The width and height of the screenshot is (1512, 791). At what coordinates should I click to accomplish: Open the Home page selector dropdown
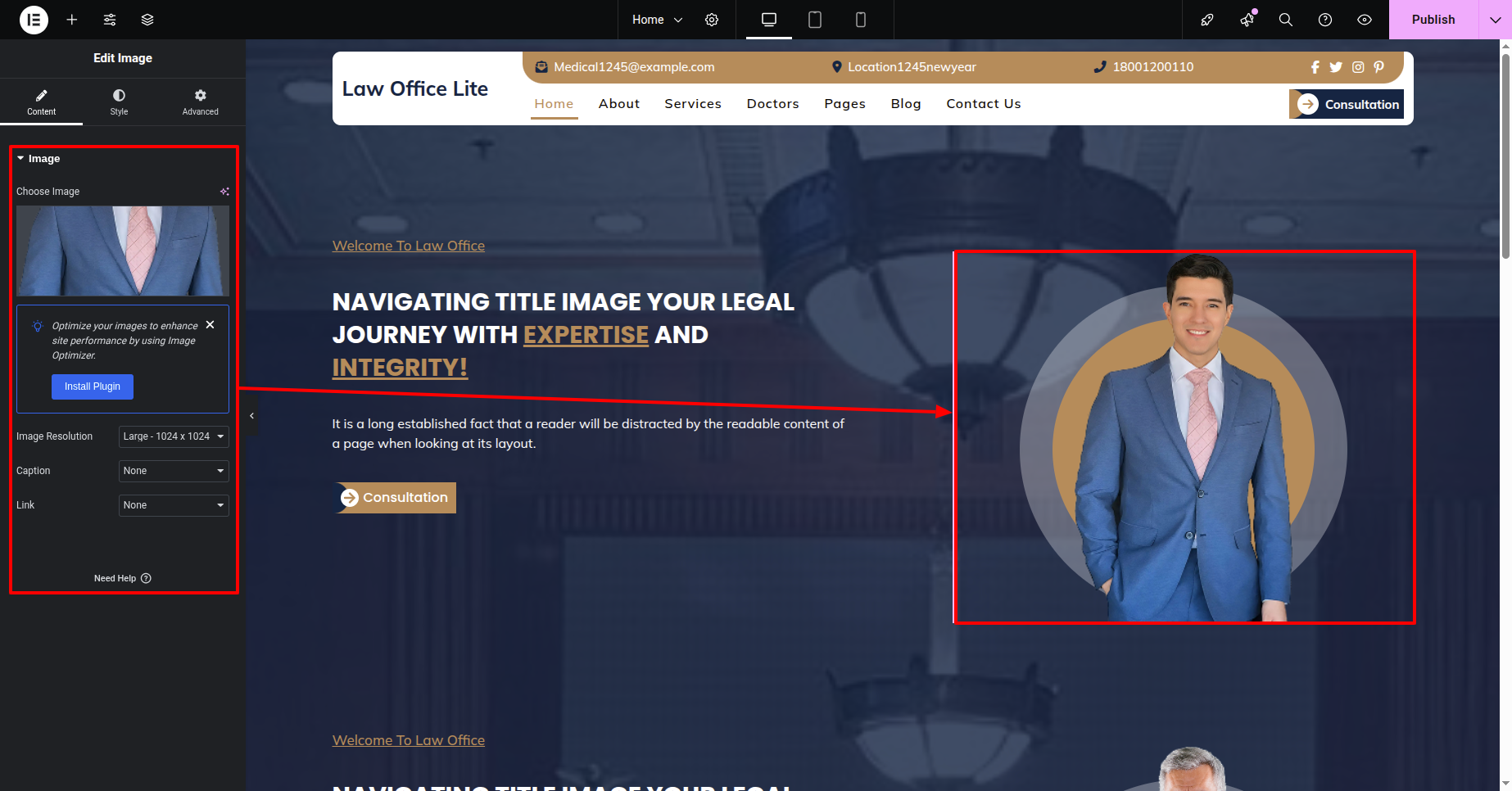pos(657,20)
